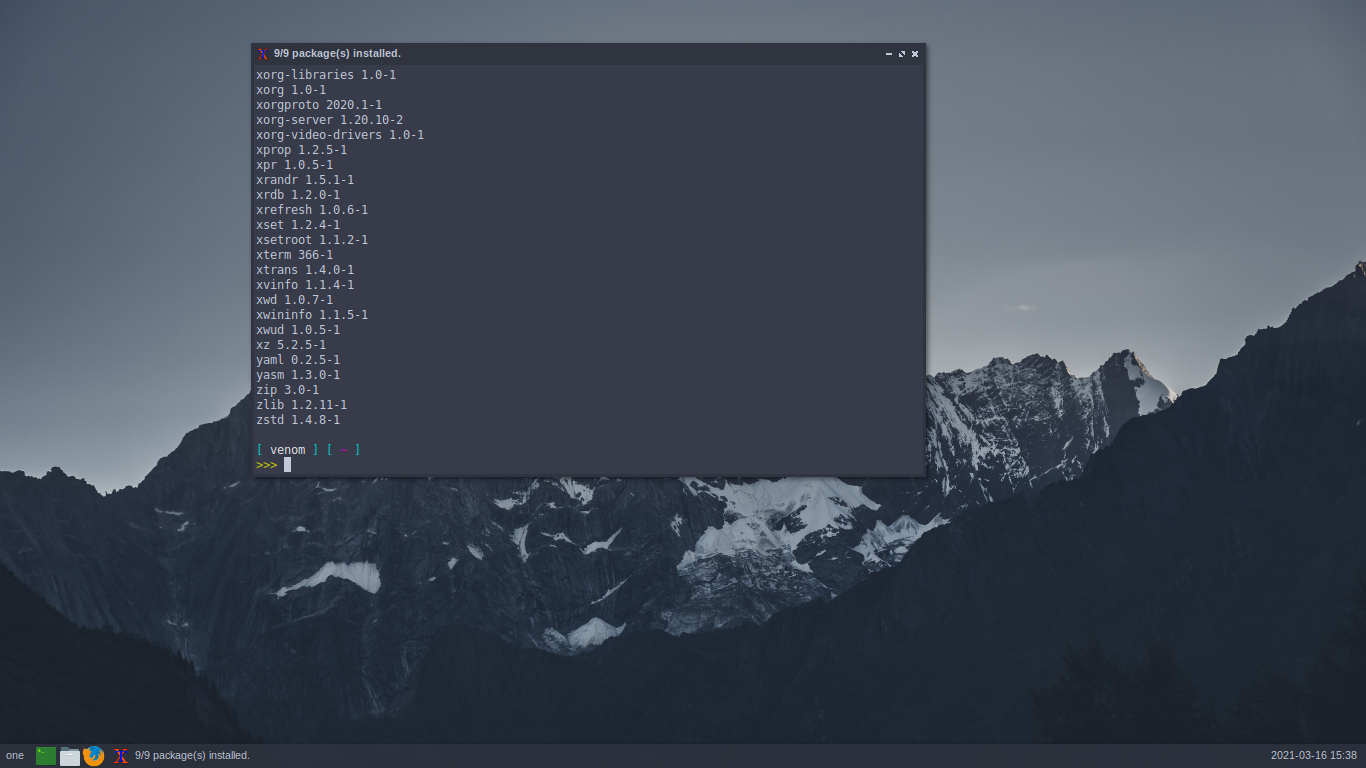The height and width of the screenshot is (768, 1366).
Task: Maximize the terminal window
Action: click(902, 54)
